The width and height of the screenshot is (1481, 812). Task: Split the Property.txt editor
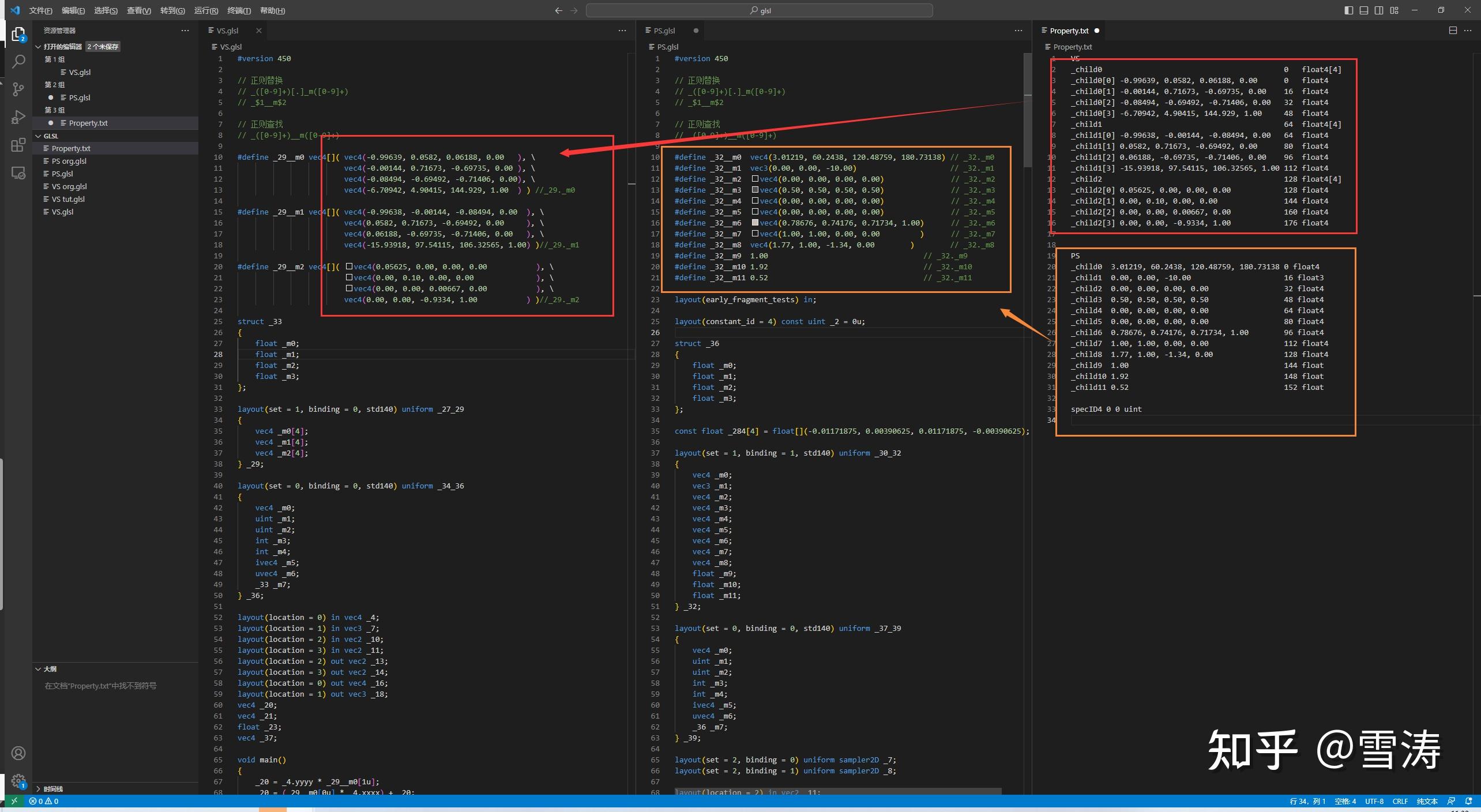(1453, 31)
